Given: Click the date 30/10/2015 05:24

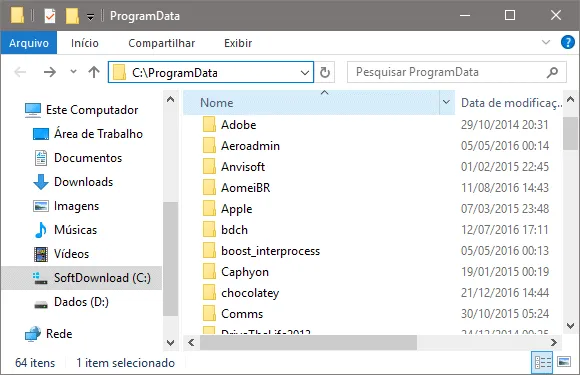Looking at the screenshot, I should click(x=505, y=314).
